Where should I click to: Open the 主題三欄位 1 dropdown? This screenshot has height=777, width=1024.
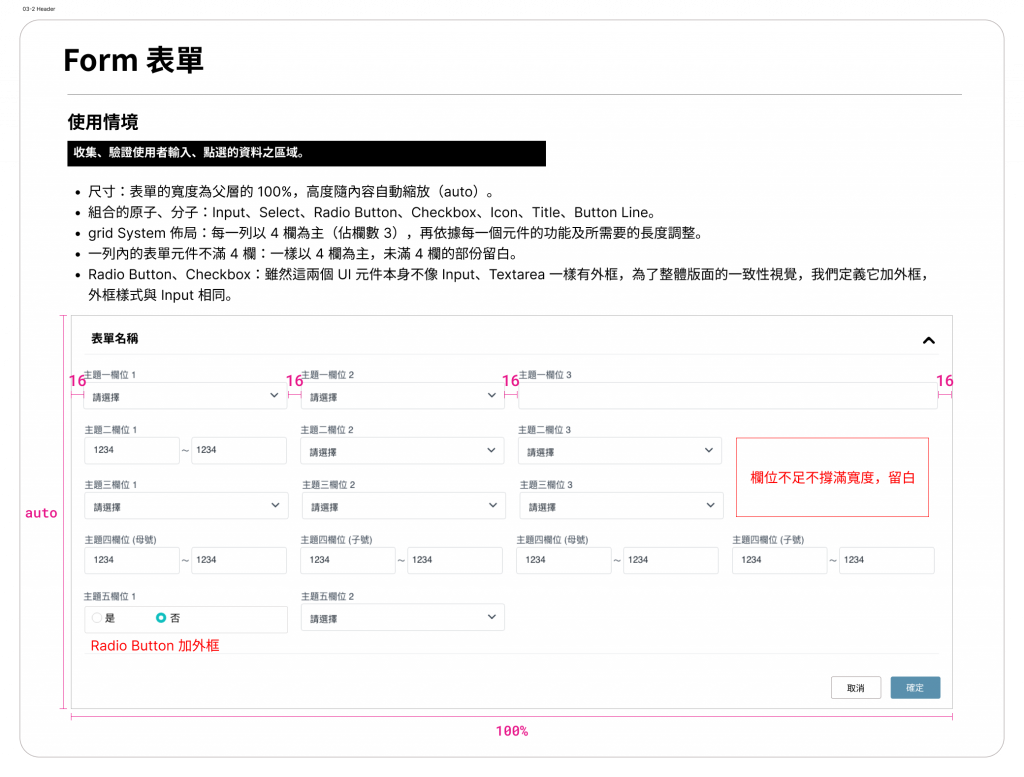(x=186, y=506)
